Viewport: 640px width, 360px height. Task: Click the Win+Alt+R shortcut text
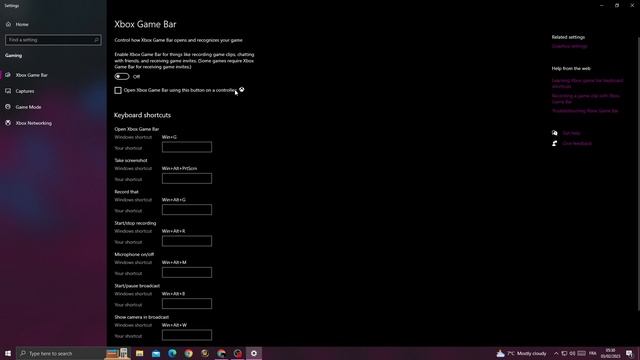point(174,231)
